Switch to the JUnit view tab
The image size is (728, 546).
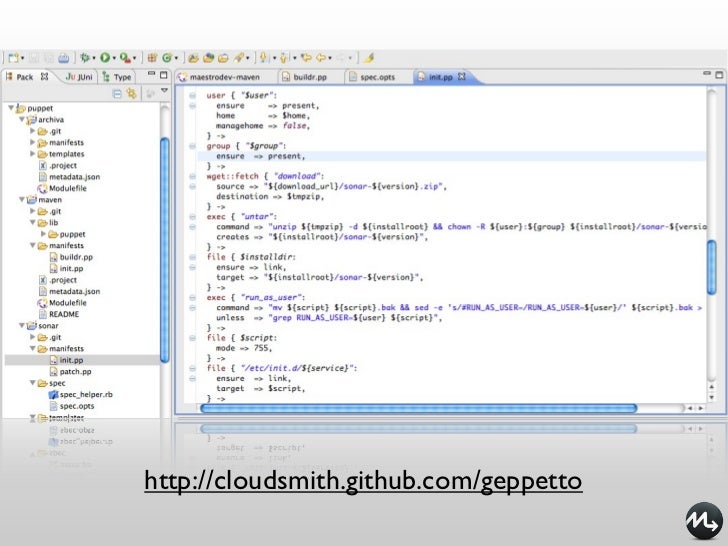79,77
